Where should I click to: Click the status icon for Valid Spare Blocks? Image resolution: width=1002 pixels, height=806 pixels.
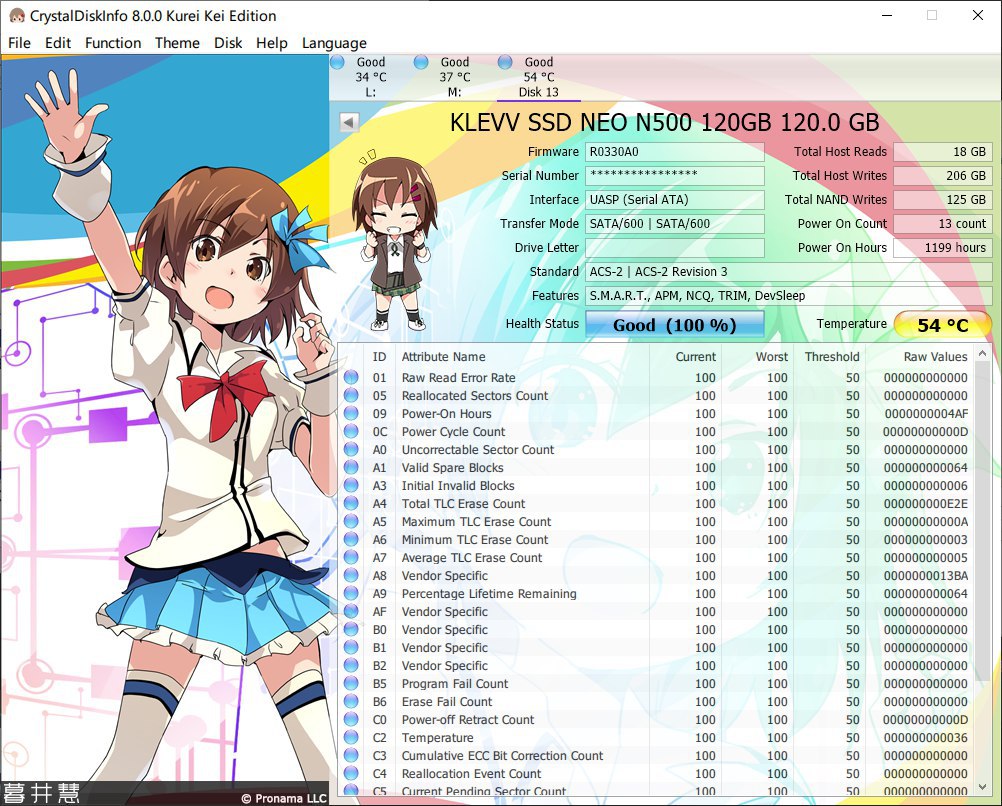(351, 468)
